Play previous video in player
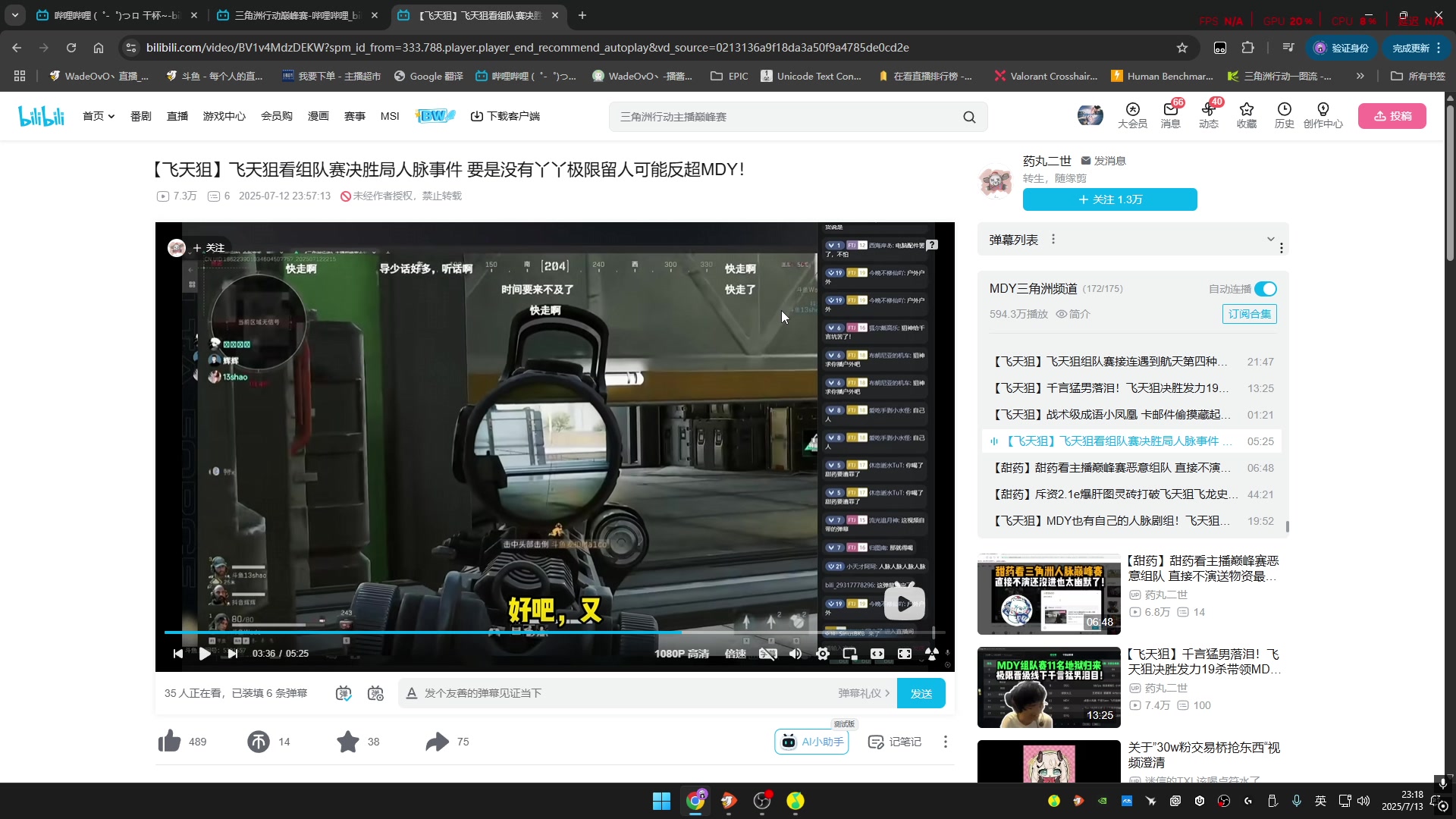 178,654
